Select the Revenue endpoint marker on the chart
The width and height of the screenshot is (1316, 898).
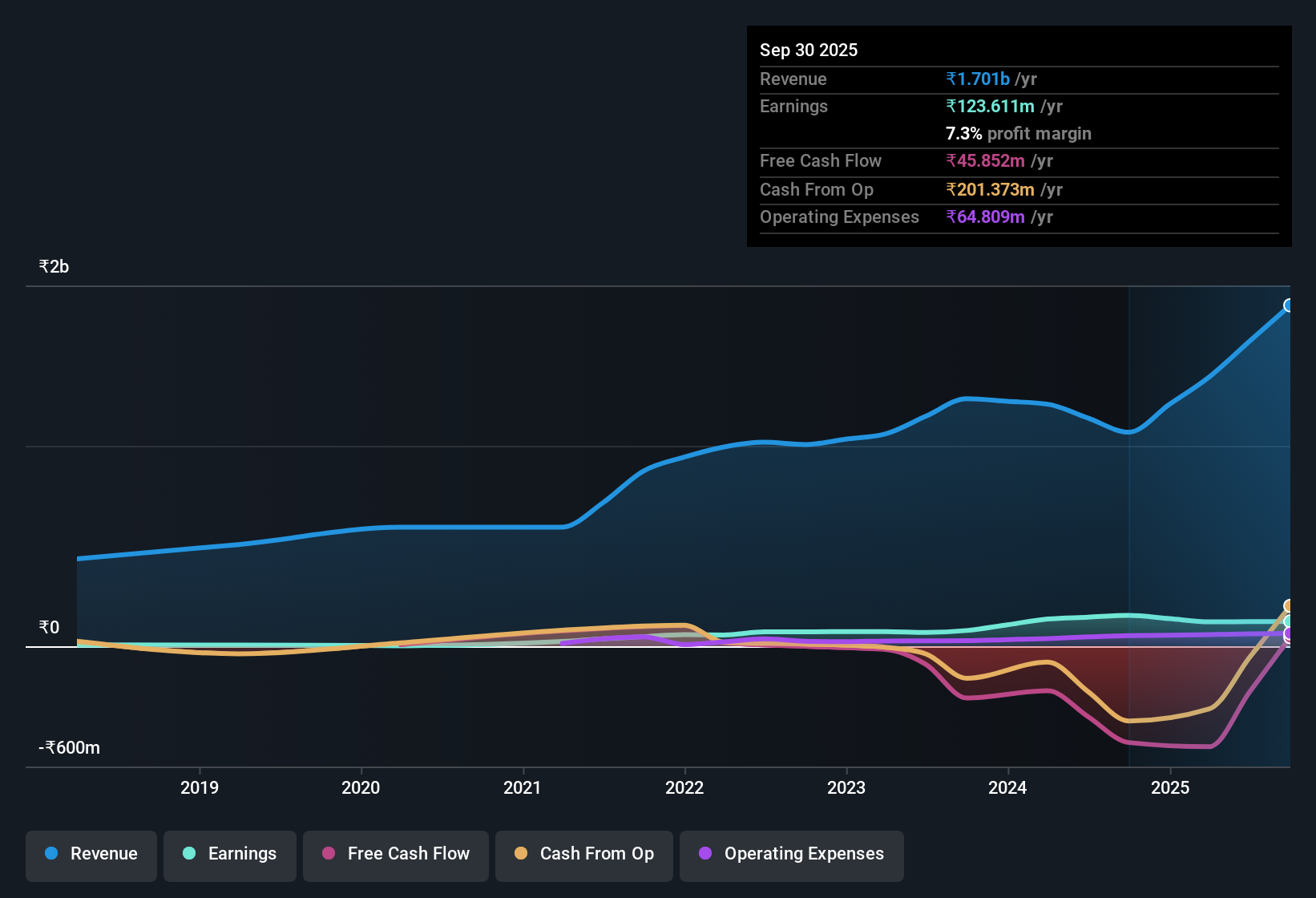pos(1288,304)
